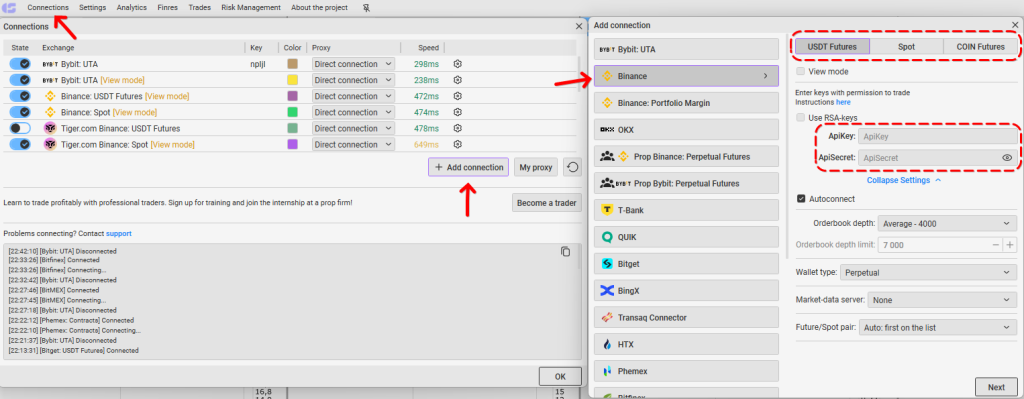Select Bitget in the exchange list
Viewport: 1024px width, 399px height.
[x=686, y=264]
